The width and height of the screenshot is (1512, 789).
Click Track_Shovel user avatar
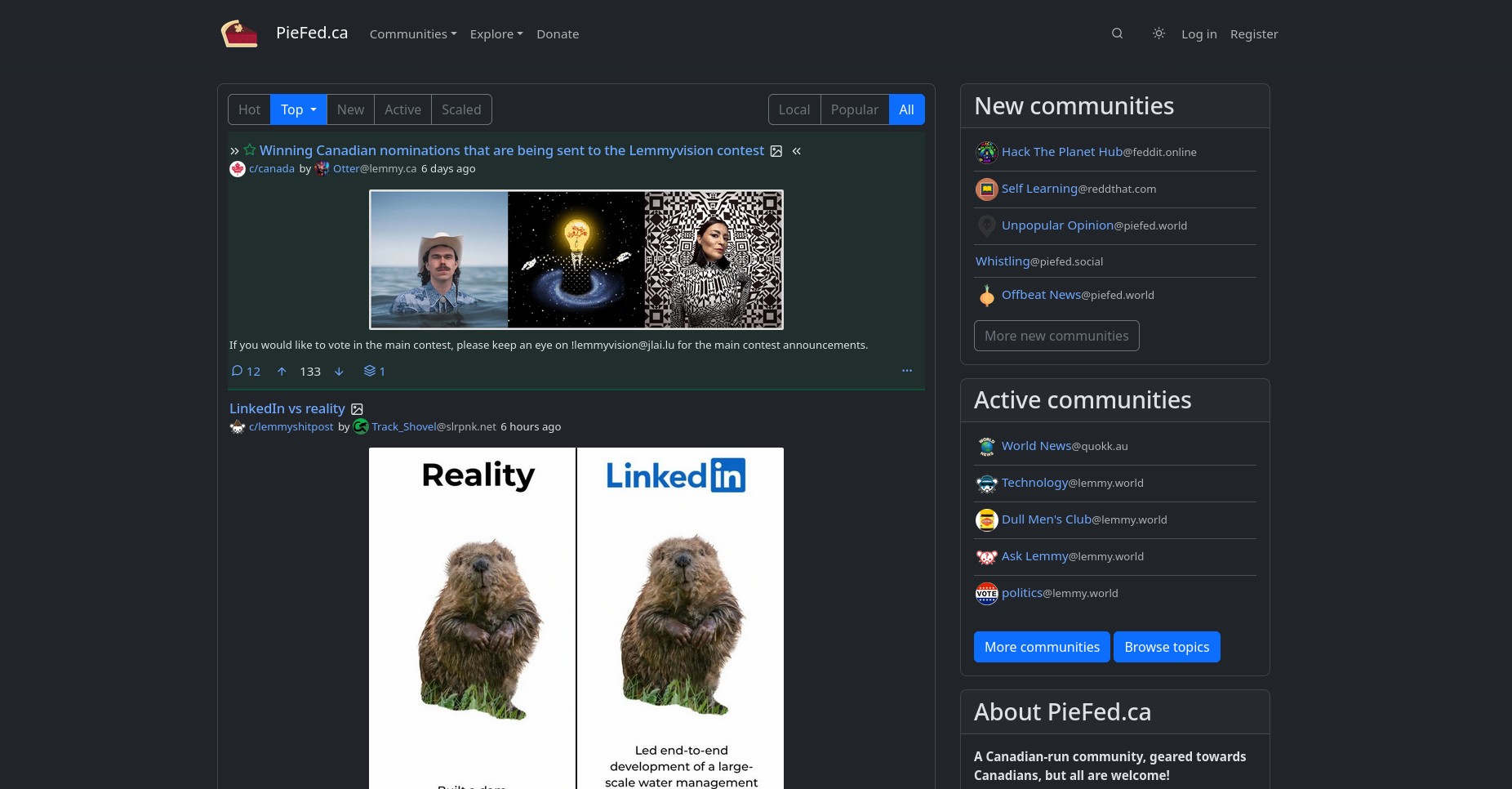click(x=361, y=427)
